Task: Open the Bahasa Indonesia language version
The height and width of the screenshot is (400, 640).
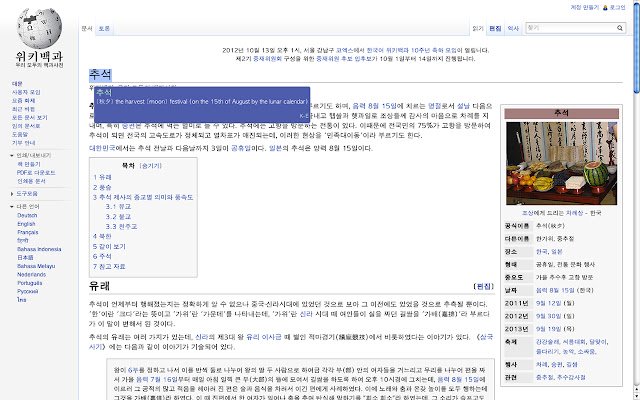Action: 39,249
